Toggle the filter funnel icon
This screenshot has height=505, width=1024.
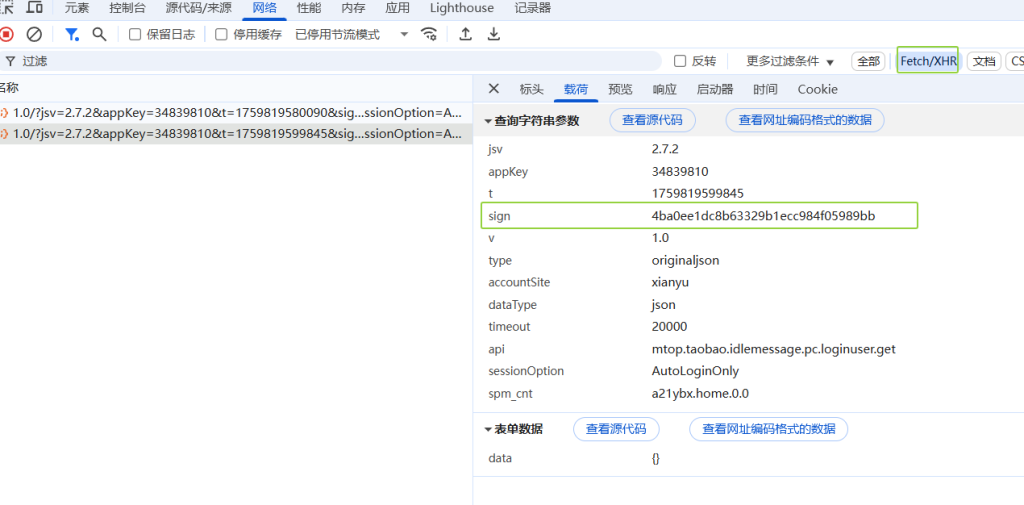pyautogui.click(x=72, y=34)
